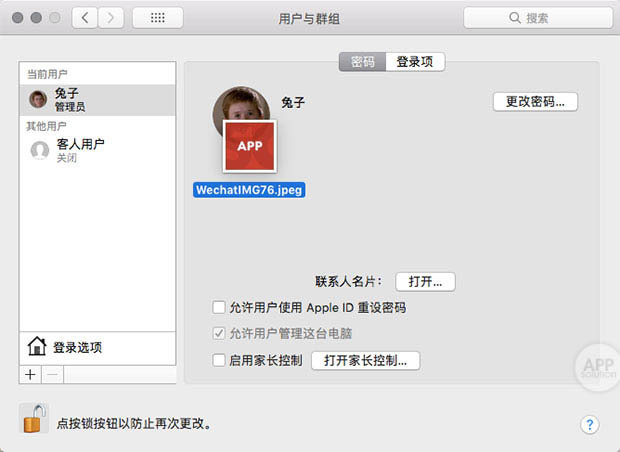Screen dimensions: 620x452
Task: Click the search field in title bar
Action: [x=538, y=18]
